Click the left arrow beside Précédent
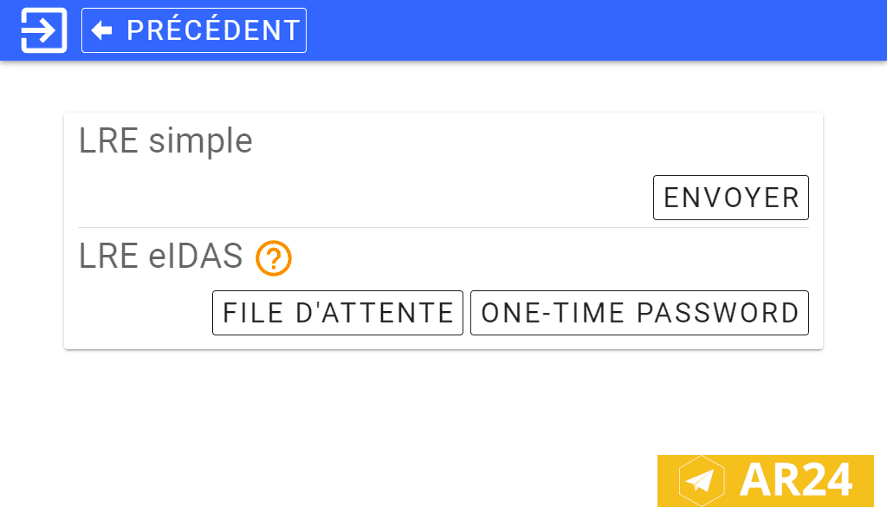This screenshot has width=888, height=520. [102, 31]
